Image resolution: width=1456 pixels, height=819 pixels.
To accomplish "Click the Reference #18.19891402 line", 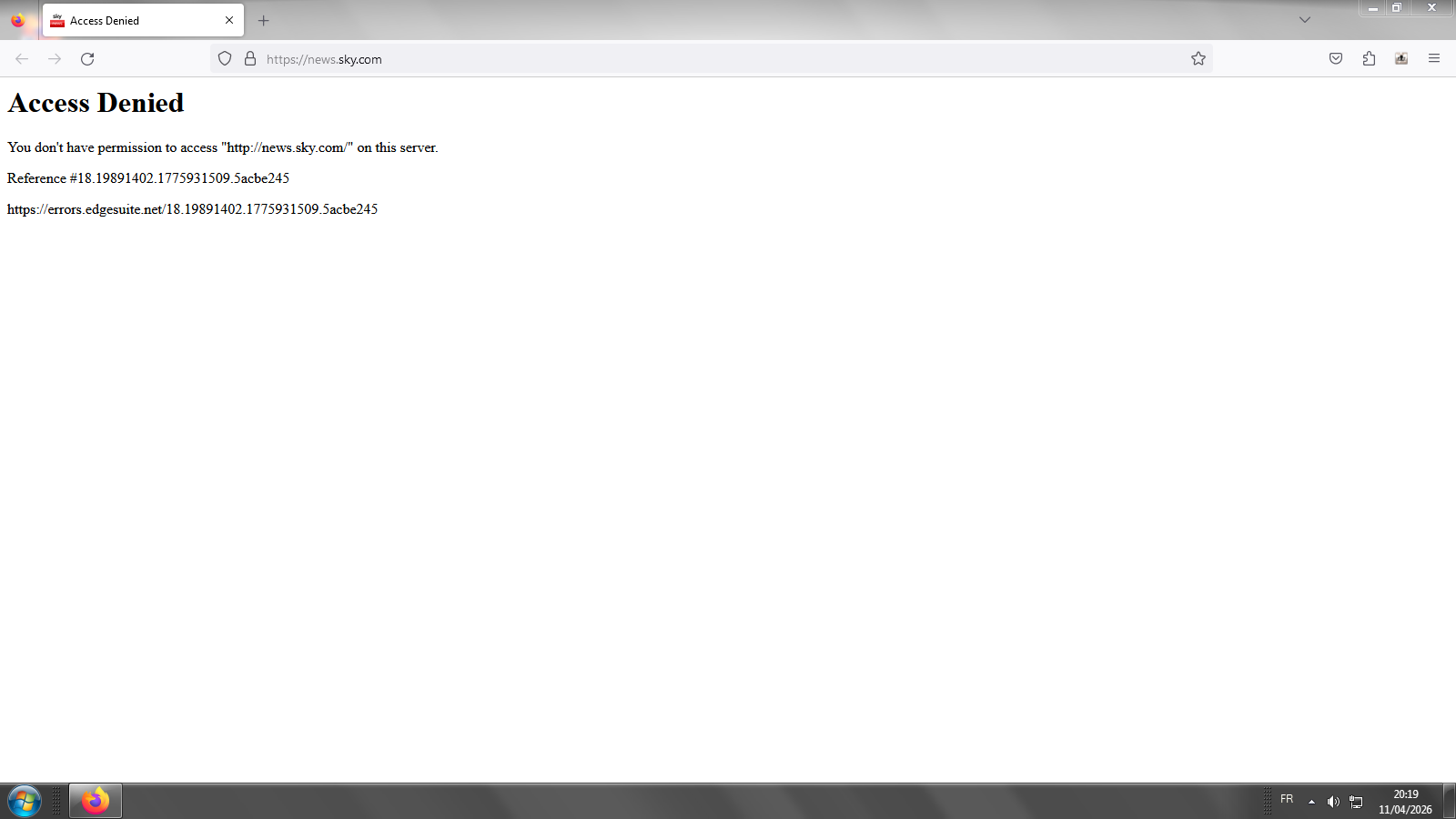I will 148,178.
